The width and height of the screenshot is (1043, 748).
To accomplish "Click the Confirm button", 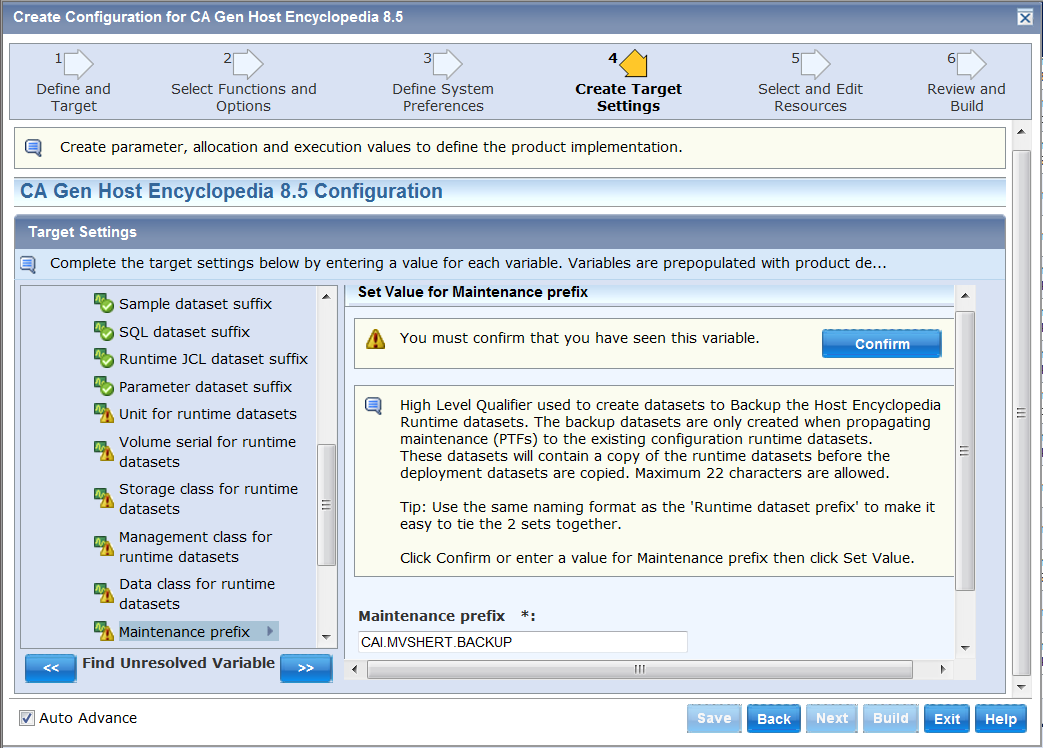I will (x=882, y=344).
